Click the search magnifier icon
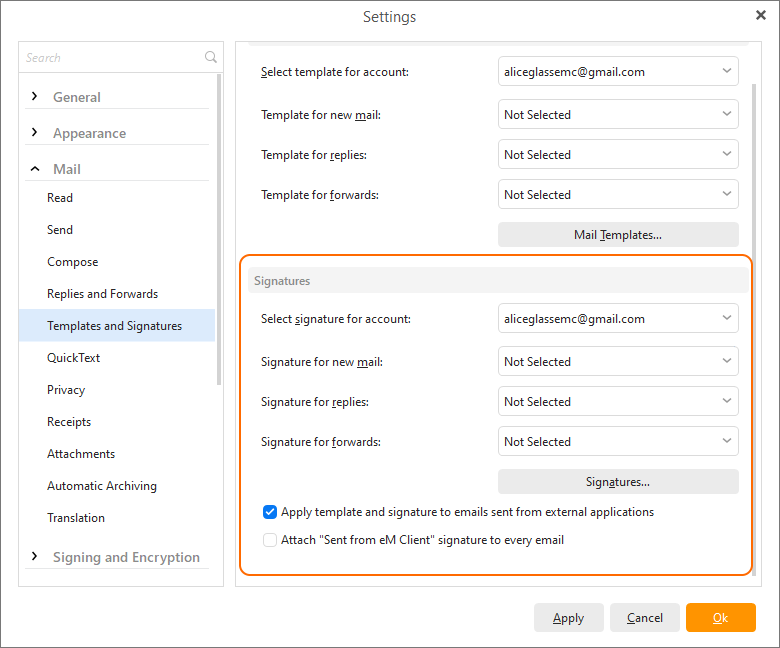The height and width of the screenshot is (648, 780). [211, 57]
